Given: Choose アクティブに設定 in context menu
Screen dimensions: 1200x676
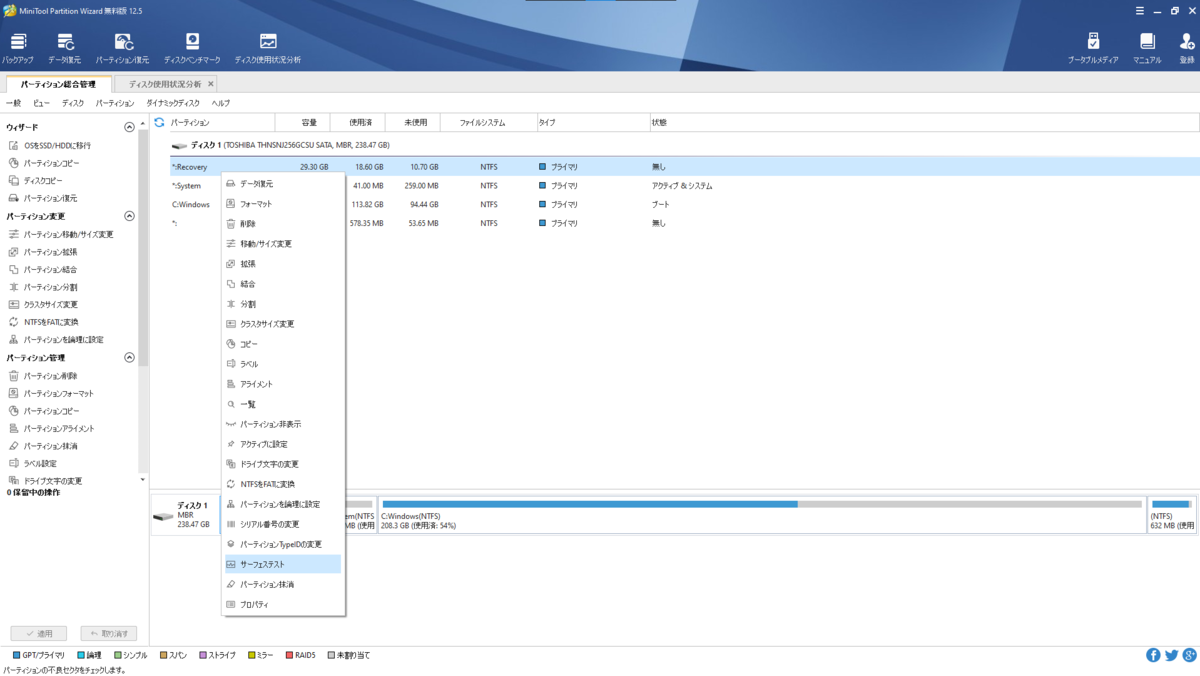Looking at the screenshot, I should 283,444.
